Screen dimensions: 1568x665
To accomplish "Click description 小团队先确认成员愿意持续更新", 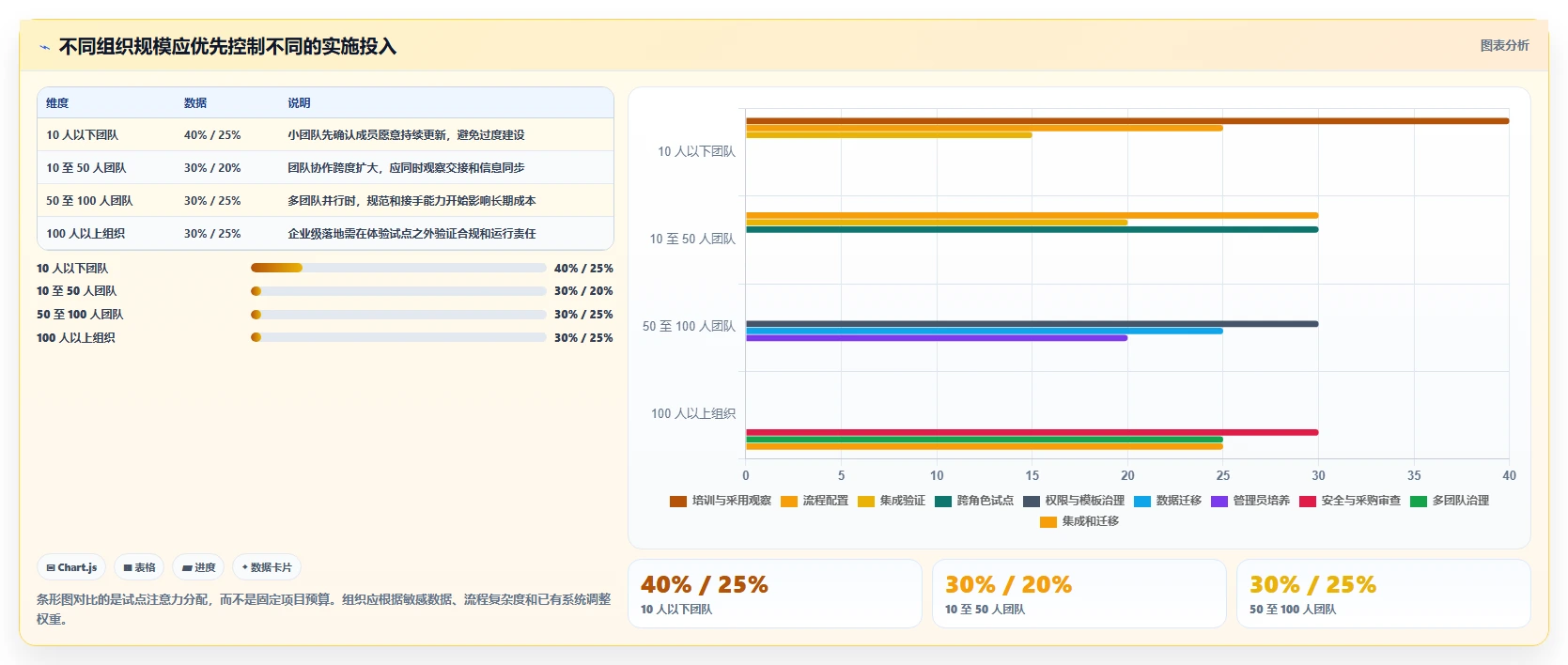I will click(x=406, y=135).
